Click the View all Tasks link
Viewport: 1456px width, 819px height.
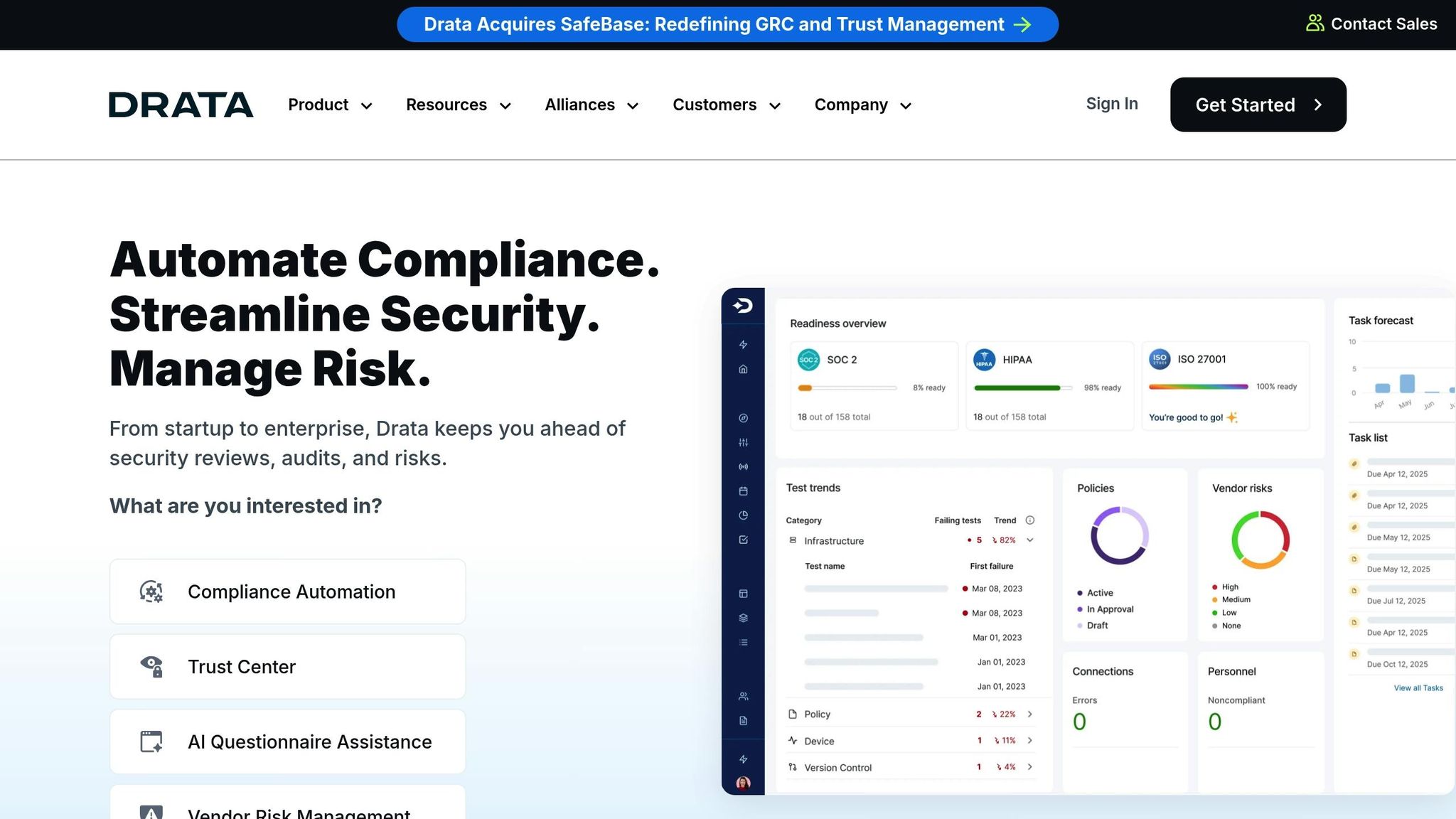coord(1418,688)
